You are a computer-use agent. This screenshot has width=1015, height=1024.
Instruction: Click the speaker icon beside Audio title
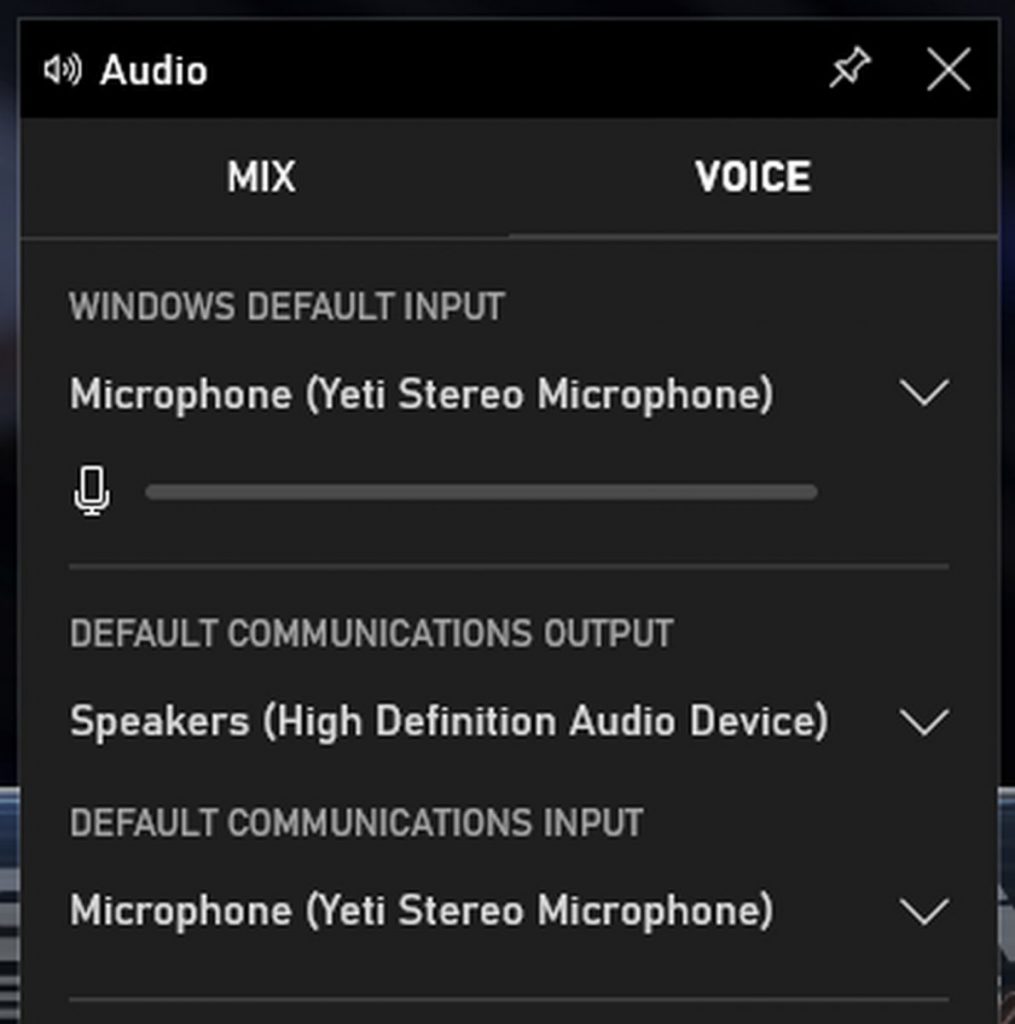click(x=62, y=71)
